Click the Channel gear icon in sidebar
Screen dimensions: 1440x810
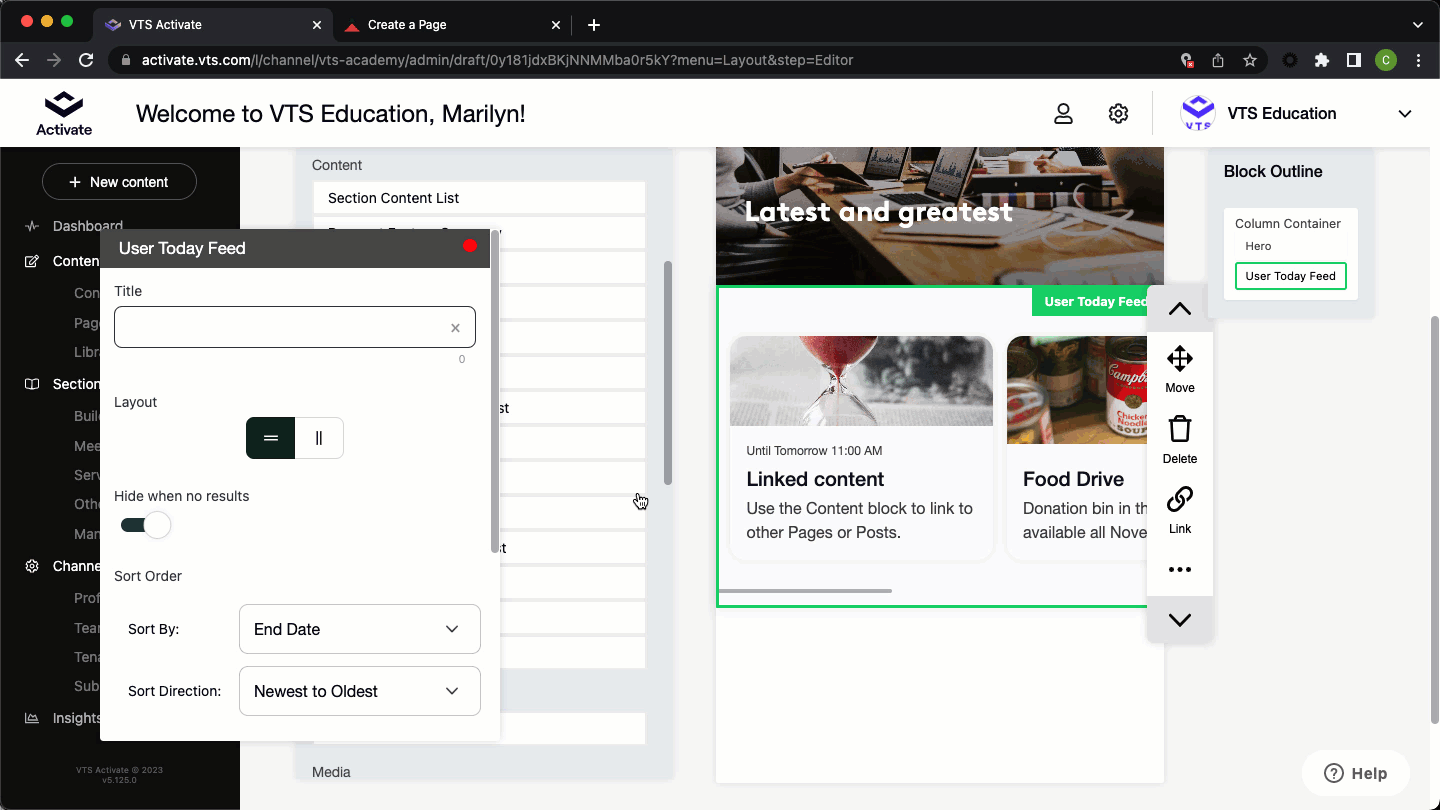pyautogui.click(x=32, y=566)
